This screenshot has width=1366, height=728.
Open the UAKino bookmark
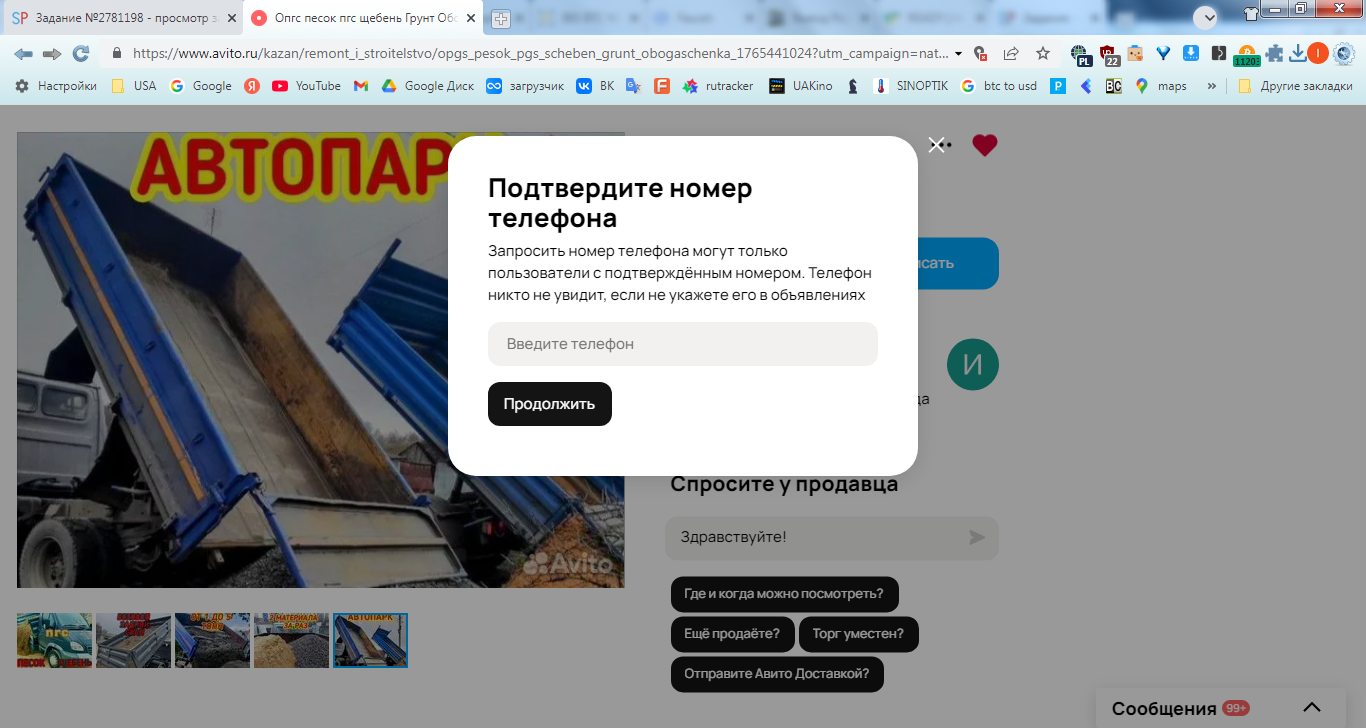(x=801, y=86)
